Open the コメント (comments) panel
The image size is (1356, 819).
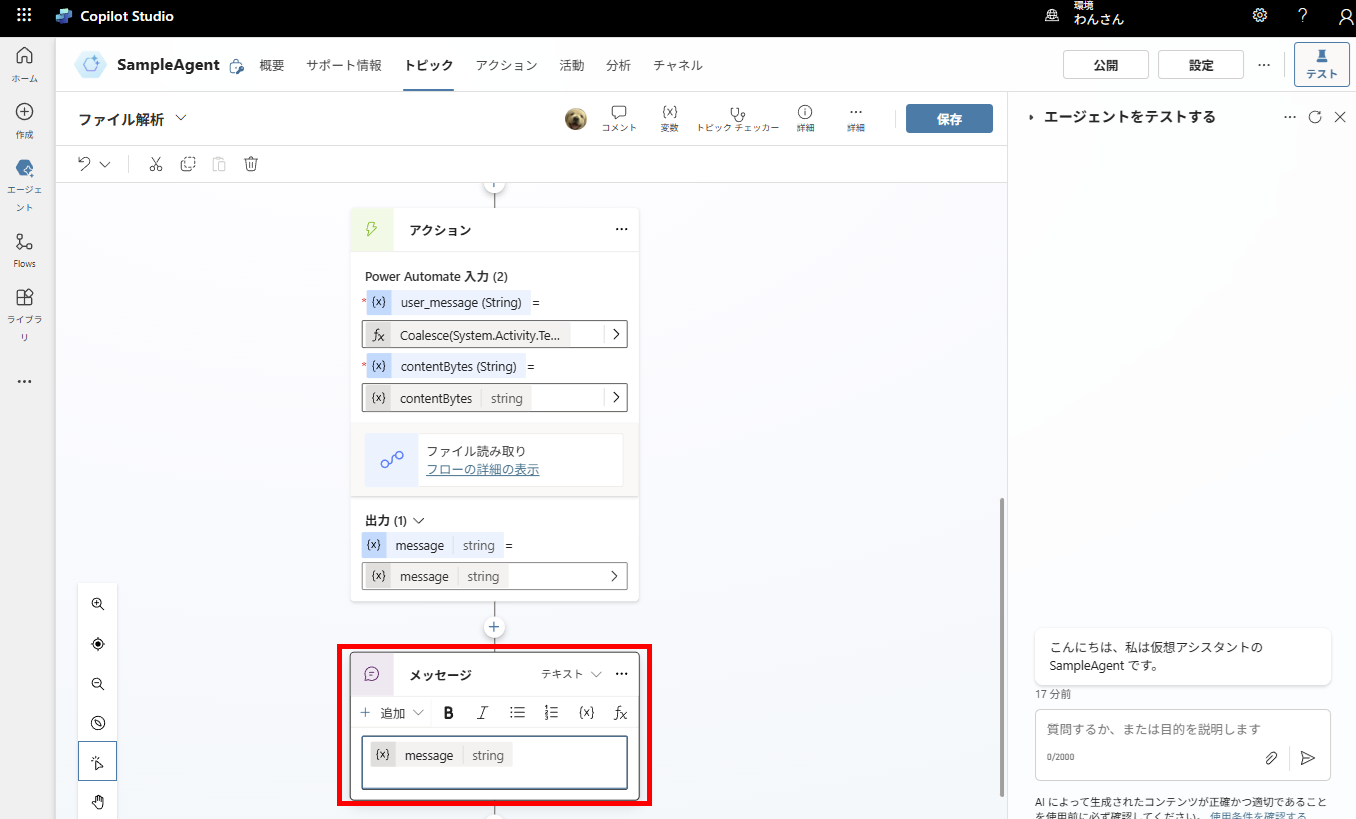click(x=618, y=117)
